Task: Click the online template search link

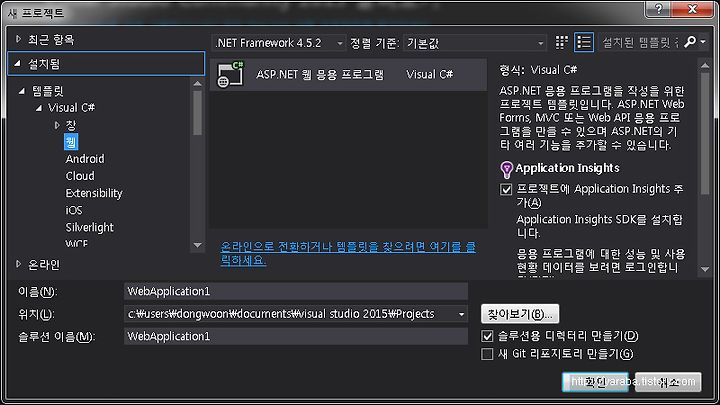Action: (348, 253)
